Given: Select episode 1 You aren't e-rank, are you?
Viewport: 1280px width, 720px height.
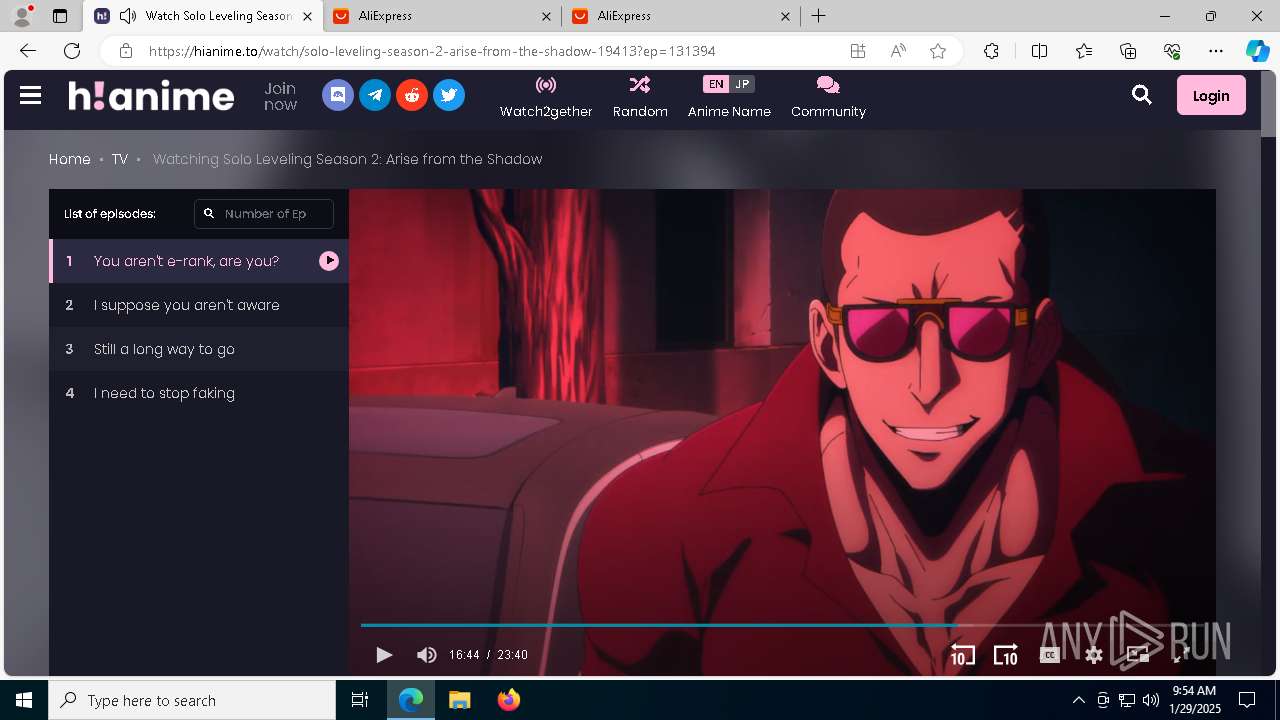Looking at the screenshot, I should (199, 261).
